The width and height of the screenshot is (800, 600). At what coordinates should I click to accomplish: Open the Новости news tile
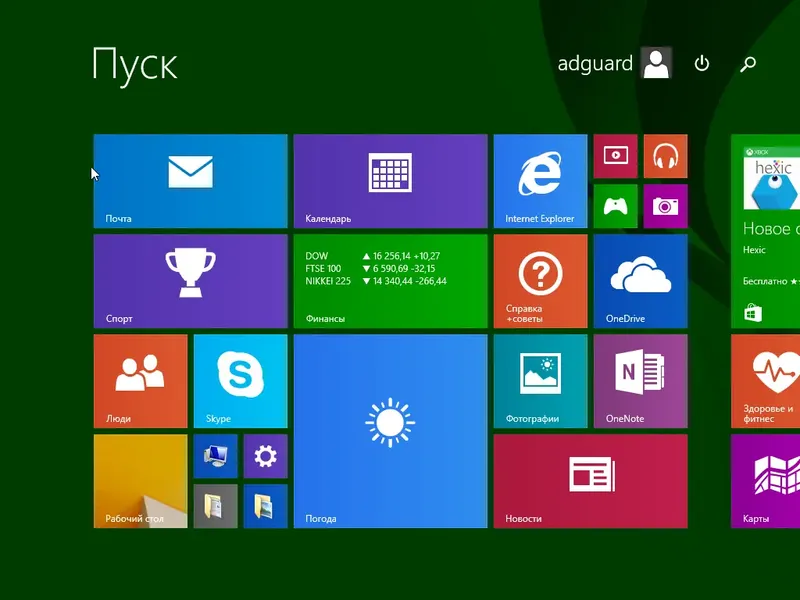click(x=590, y=481)
